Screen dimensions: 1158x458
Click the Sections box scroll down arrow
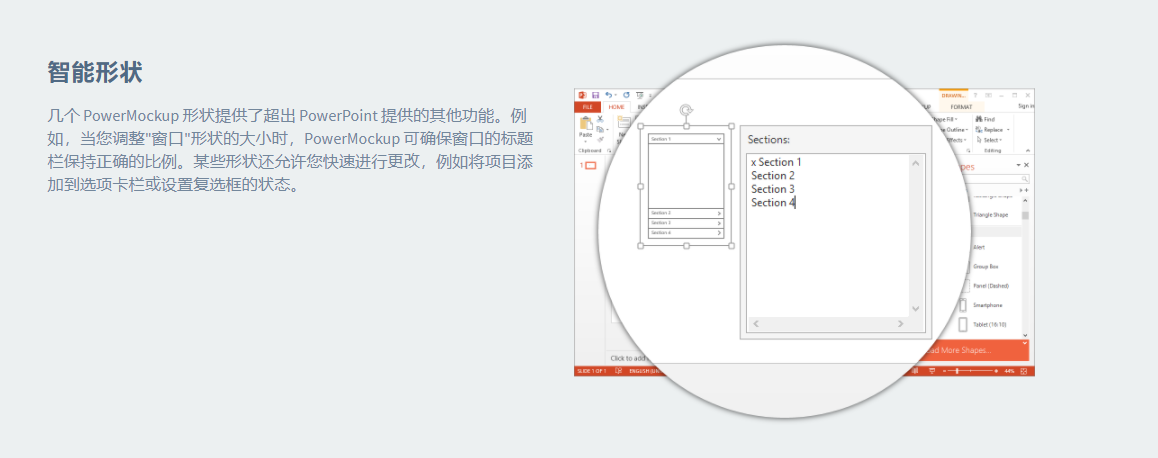point(916,309)
